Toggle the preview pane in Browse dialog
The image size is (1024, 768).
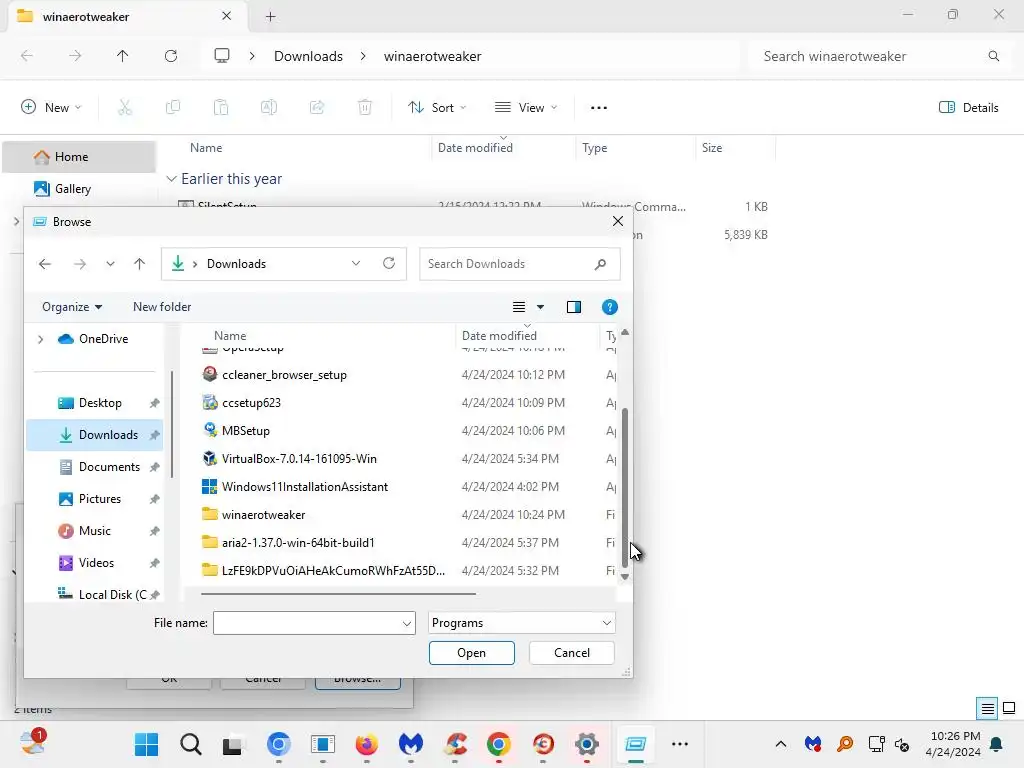coord(573,307)
